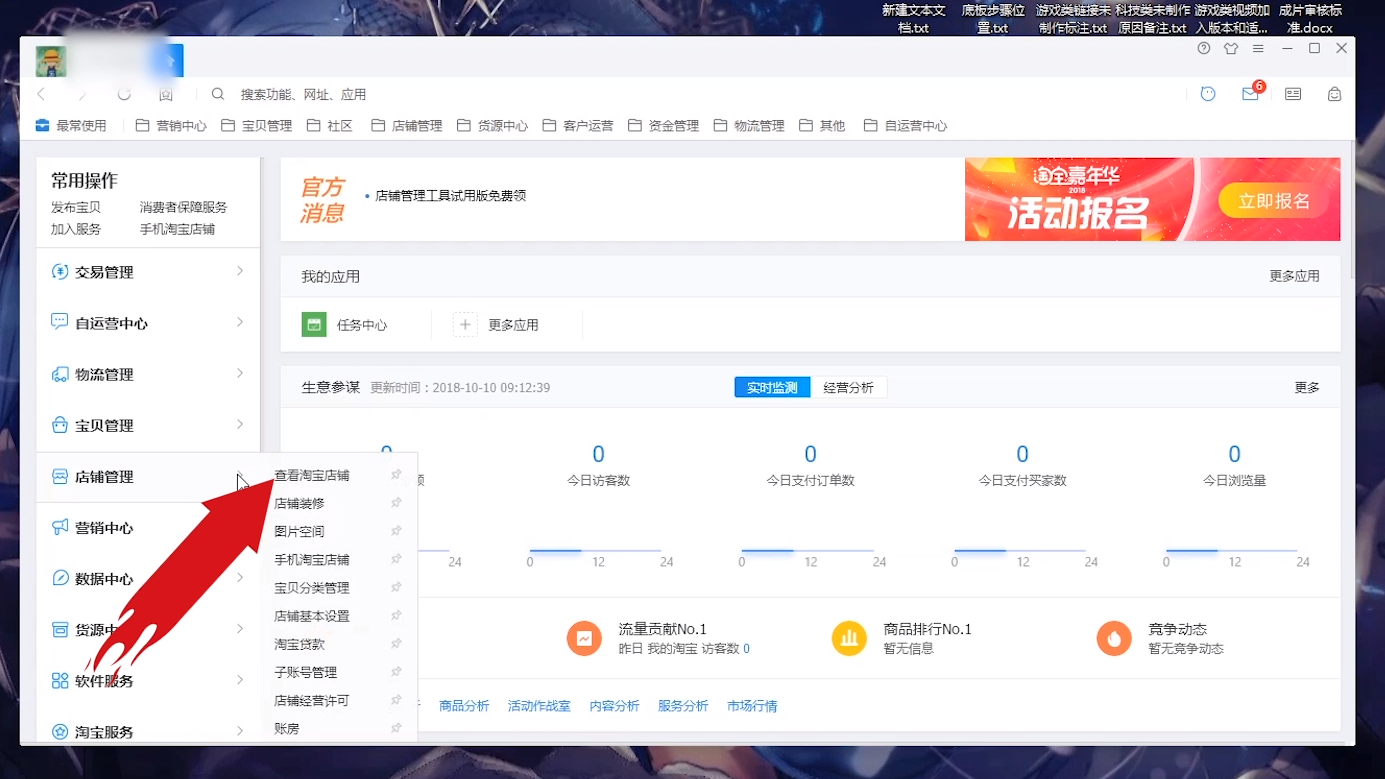Pin the 手机淘宝店铺 menu entry
The width and height of the screenshot is (1385, 779).
pos(396,559)
